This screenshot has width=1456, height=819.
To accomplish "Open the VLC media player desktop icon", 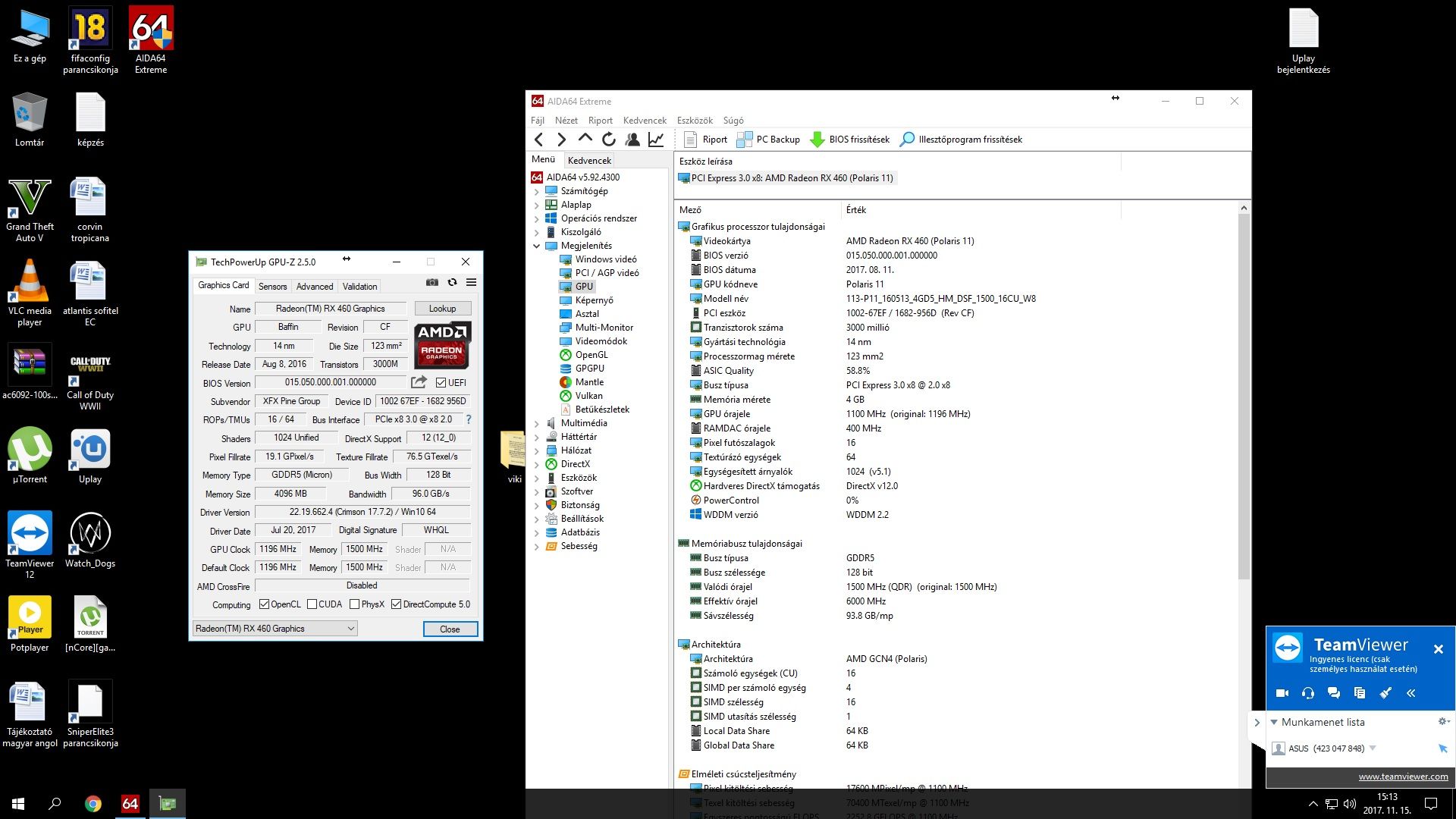I will (x=30, y=293).
